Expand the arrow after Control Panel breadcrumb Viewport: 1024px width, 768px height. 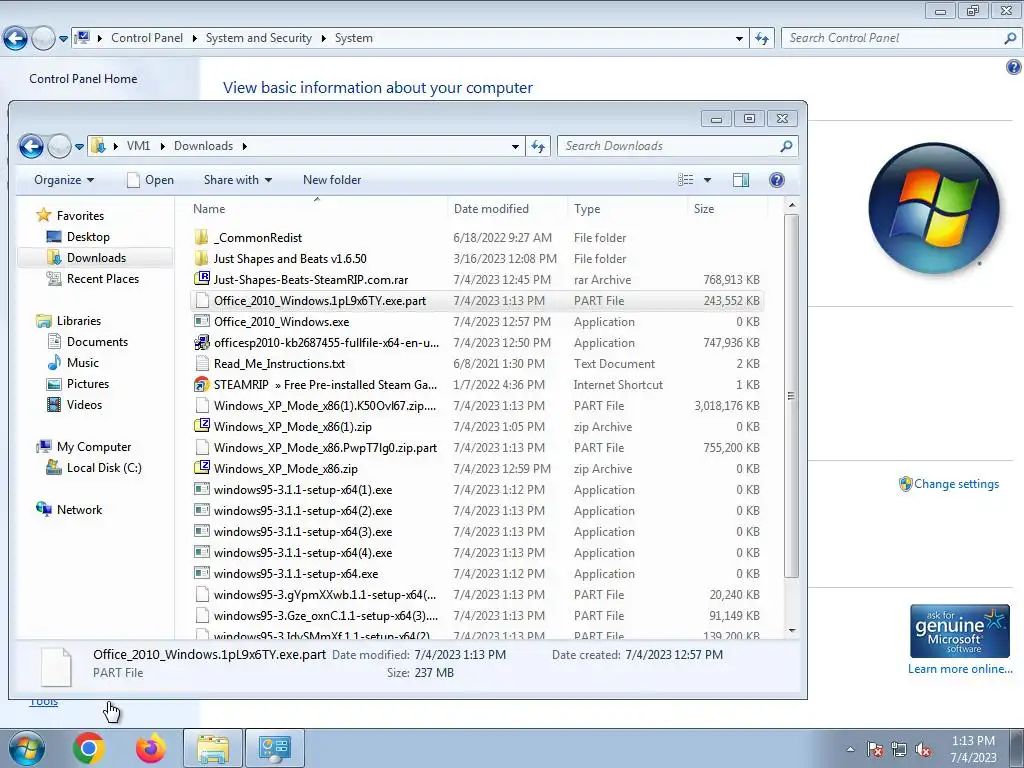coord(195,39)
